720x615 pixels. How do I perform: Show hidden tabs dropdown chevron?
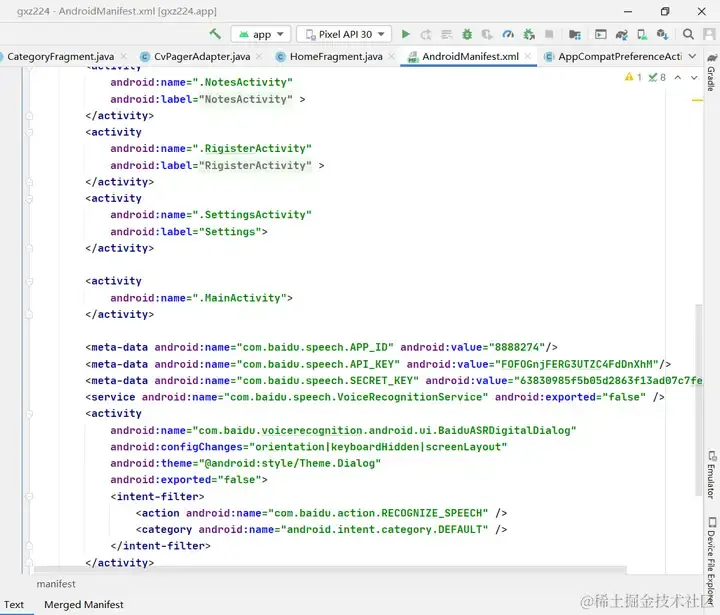click(692, 56)
